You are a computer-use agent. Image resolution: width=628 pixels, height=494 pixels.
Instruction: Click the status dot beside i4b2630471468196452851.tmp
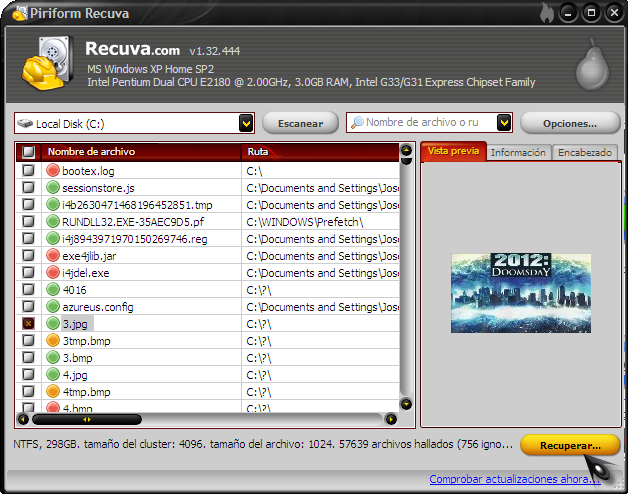tap(53, 204)
